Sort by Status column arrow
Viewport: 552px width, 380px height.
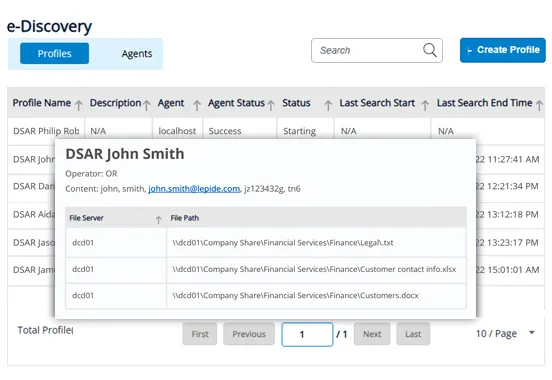328,105
